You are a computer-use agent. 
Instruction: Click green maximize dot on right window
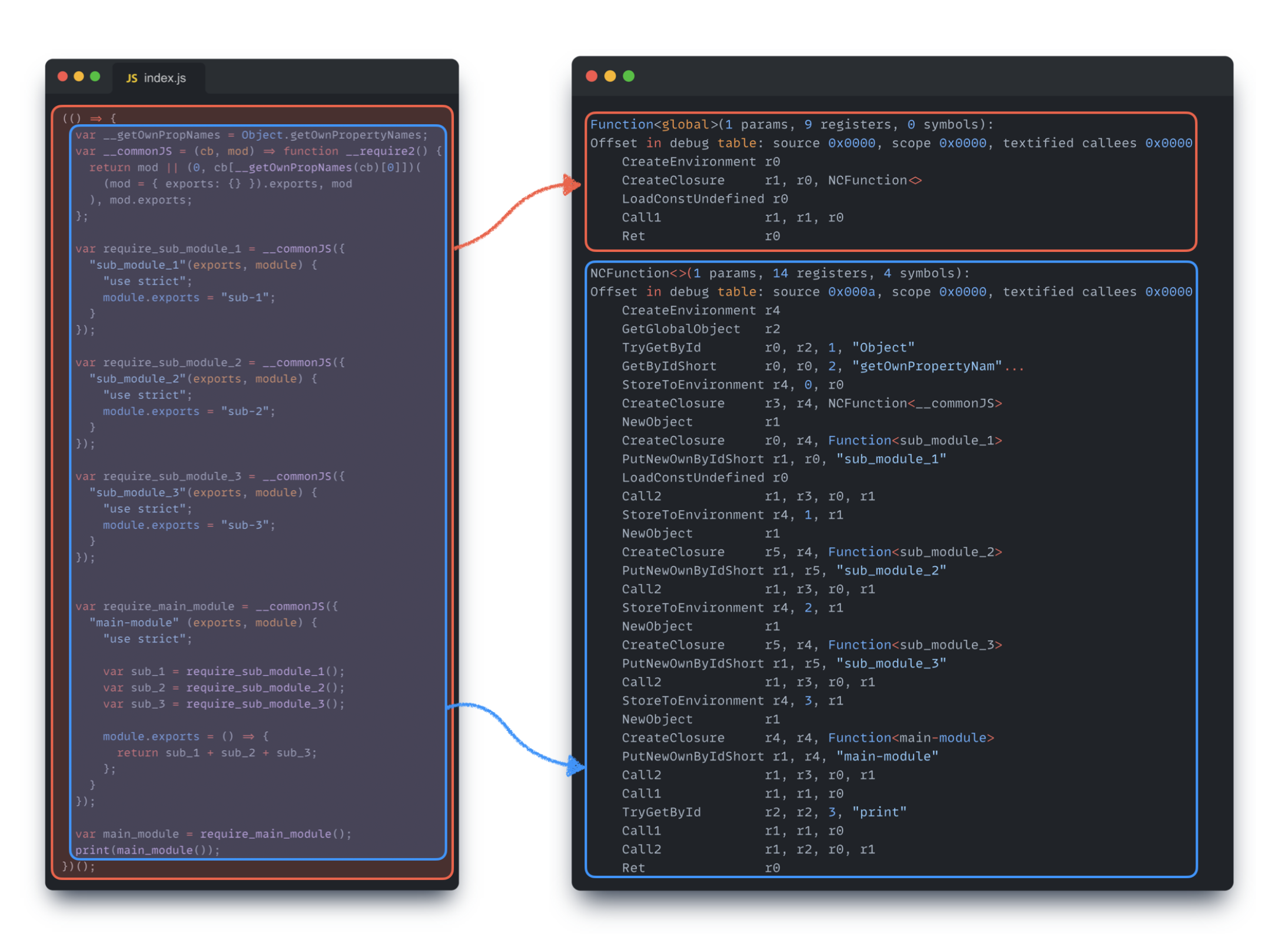coord(629,76)
